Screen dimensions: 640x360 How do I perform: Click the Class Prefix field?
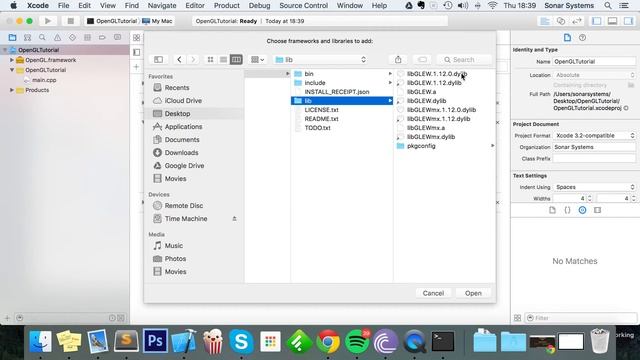(x=594, y=158)
